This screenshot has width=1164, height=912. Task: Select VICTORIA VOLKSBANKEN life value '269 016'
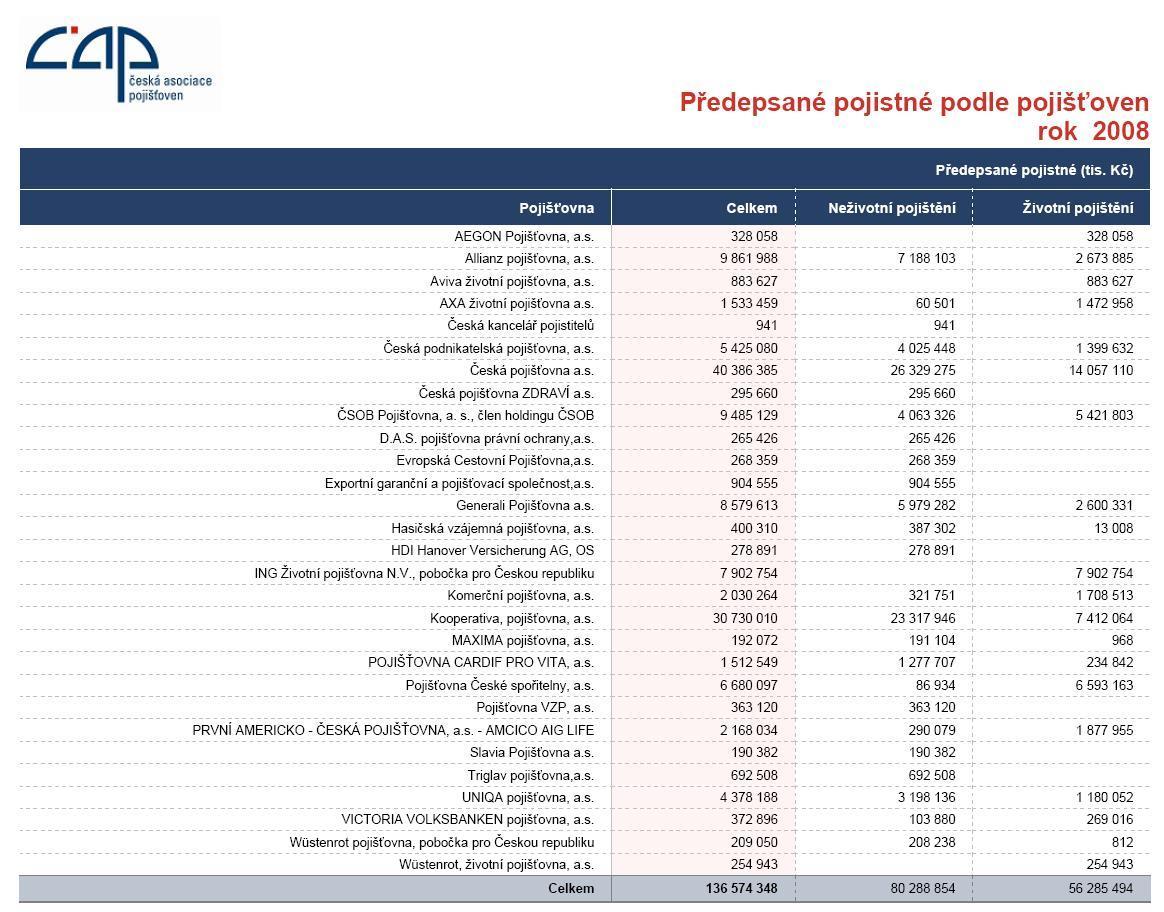tap(1110, 819)
